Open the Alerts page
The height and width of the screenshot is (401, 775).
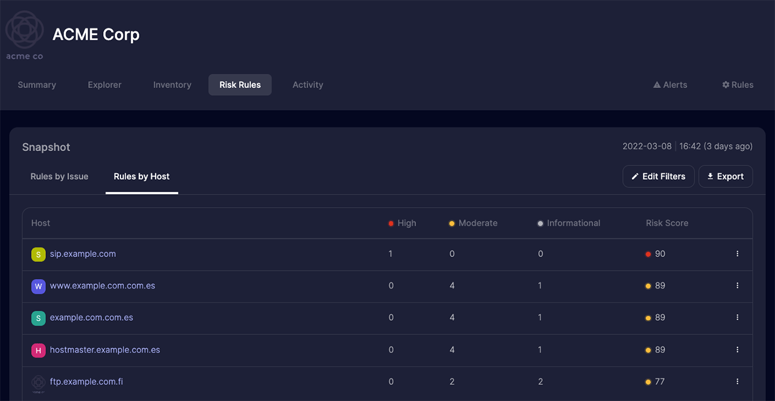(x=670, y=85)
